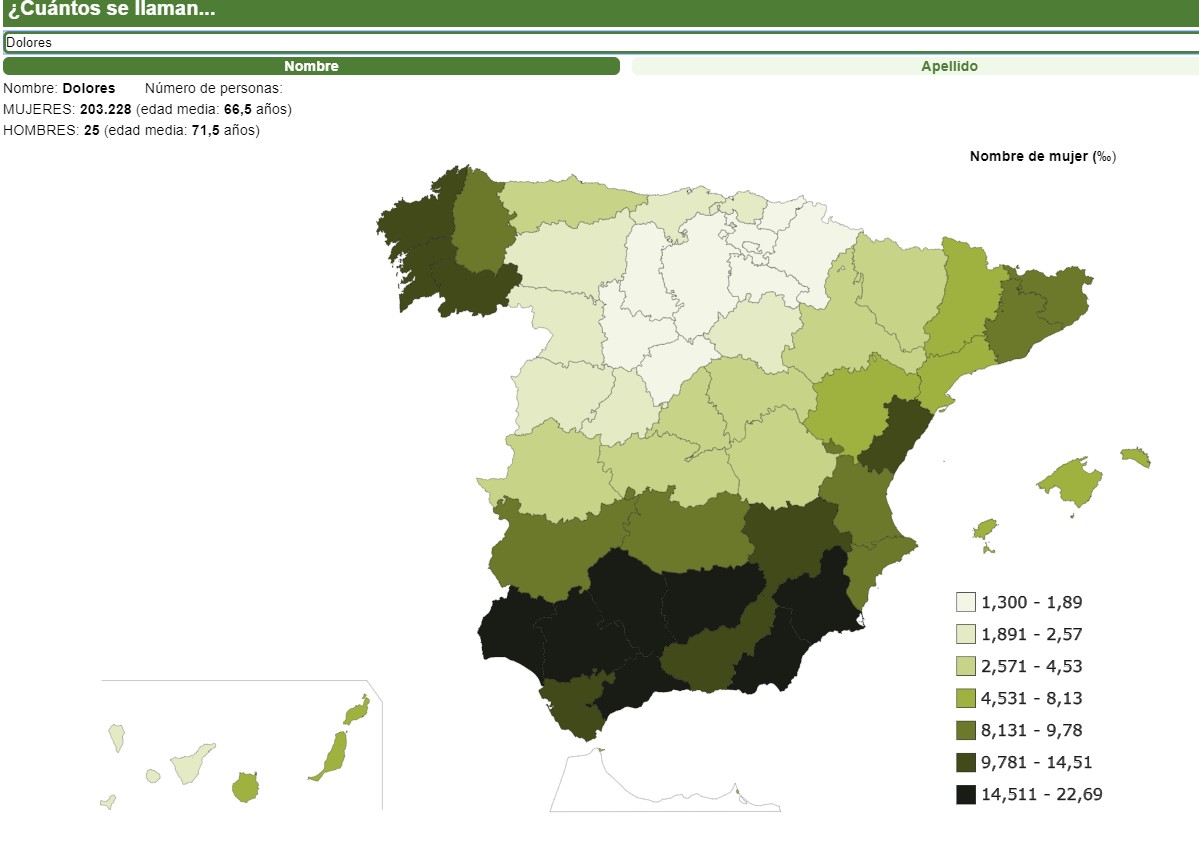This screenshot has width=1199, height=848.
Task: Click the 4,531 - 8,13 legend swatch
Action: [x=965, y=698]
